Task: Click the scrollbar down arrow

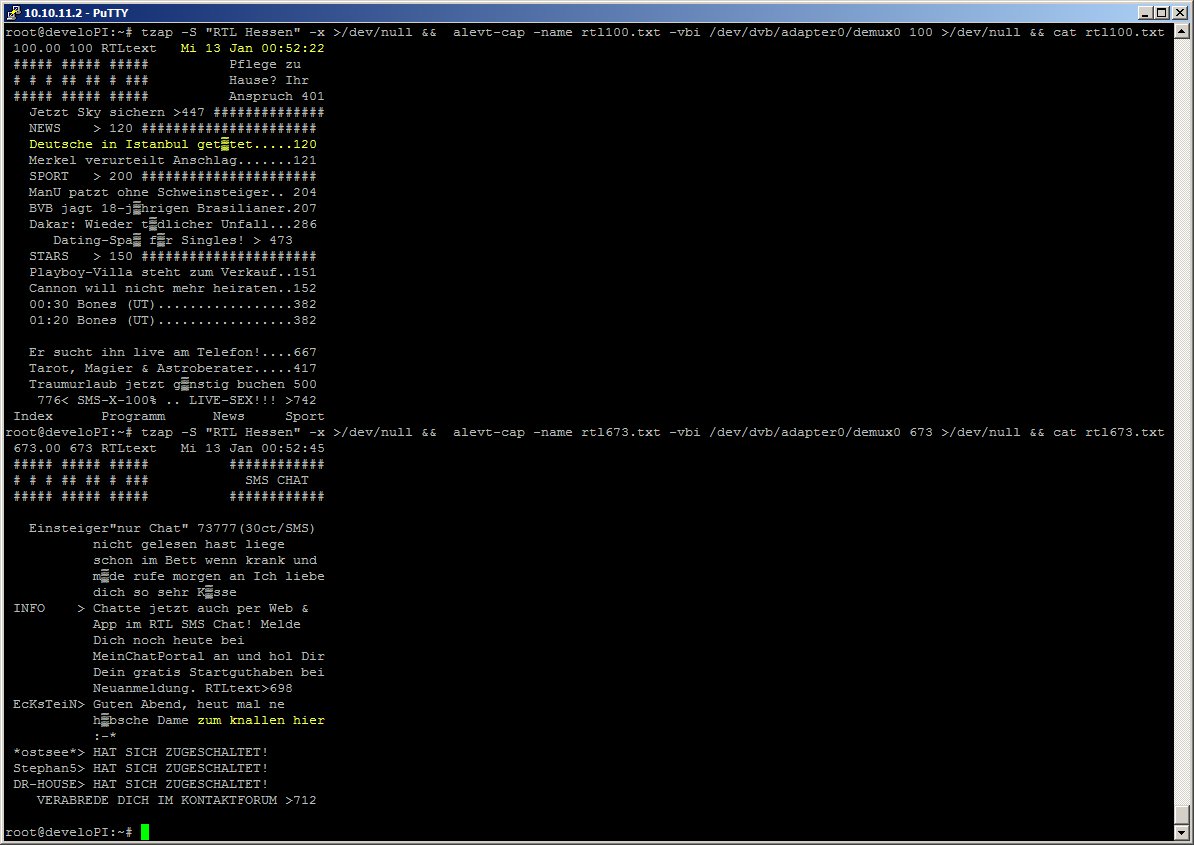Action: 1182,832
